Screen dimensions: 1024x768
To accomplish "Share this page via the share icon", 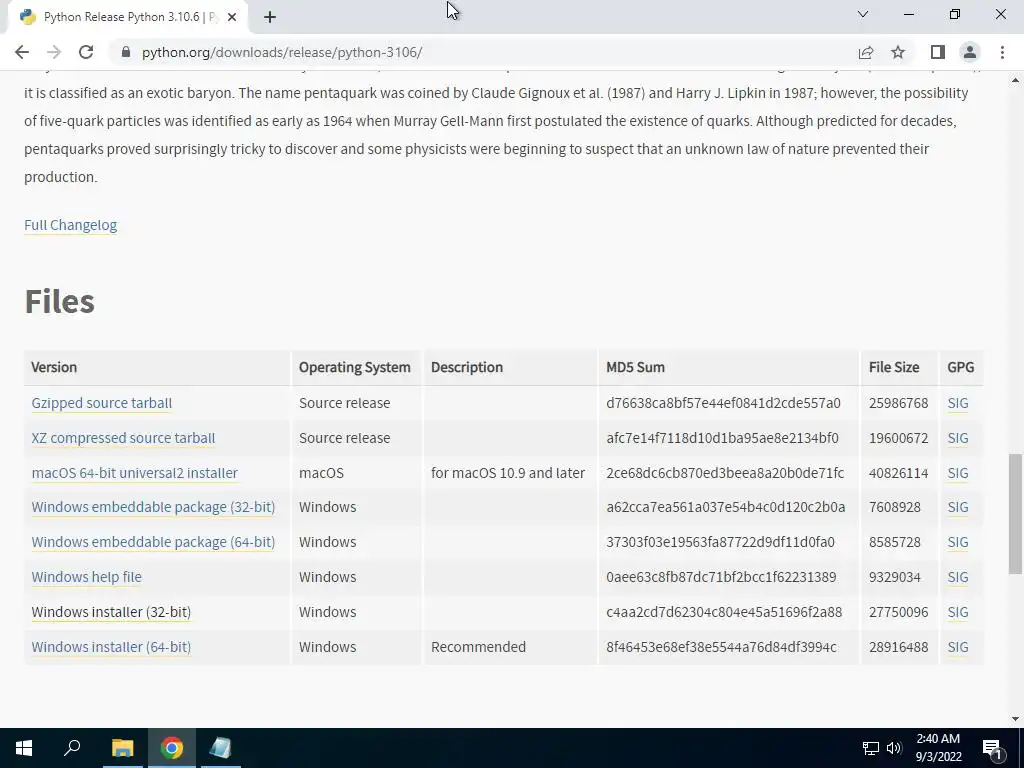I will 866,52.
